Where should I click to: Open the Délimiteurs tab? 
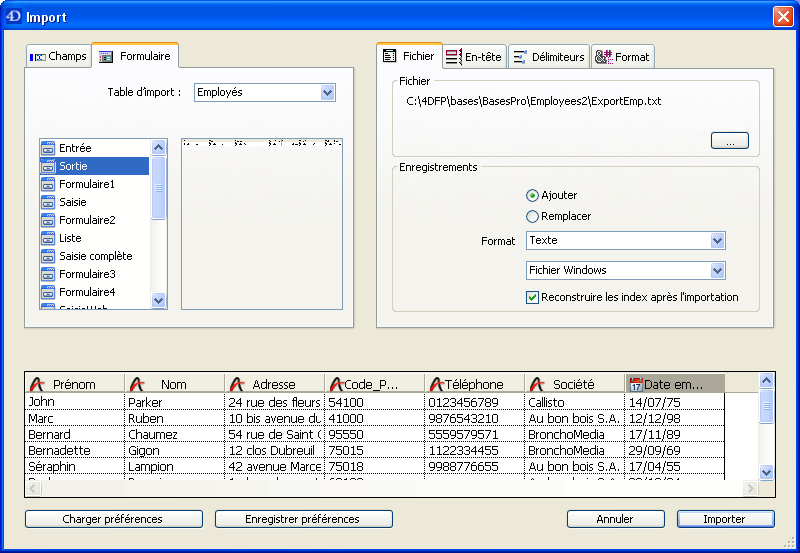click(548, 57)
